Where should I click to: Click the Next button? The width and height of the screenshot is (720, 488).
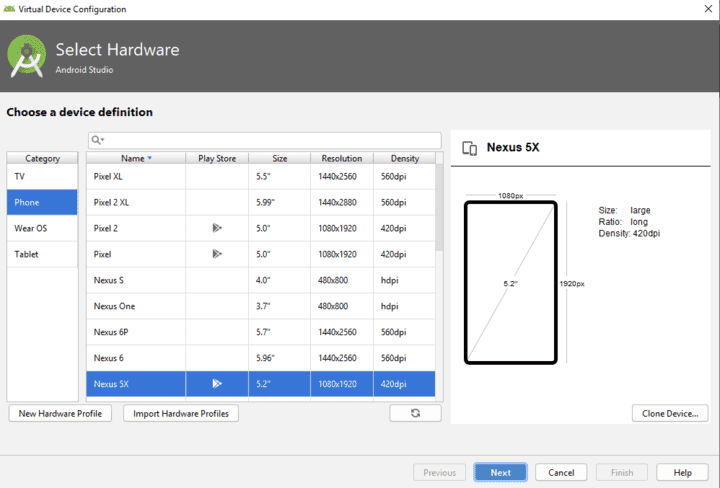coord(500,472)
